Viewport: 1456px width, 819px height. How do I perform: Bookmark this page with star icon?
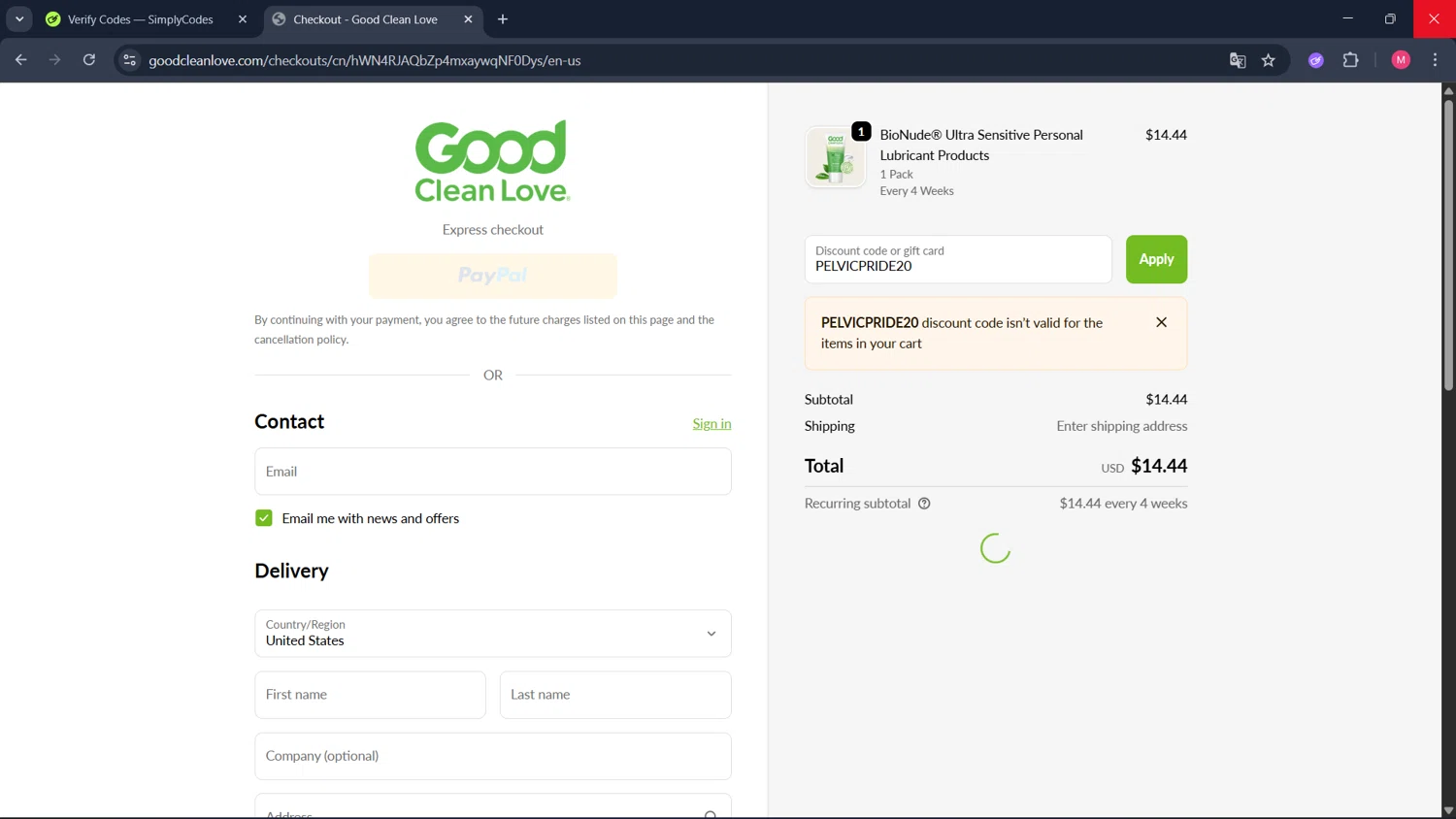1269,60
